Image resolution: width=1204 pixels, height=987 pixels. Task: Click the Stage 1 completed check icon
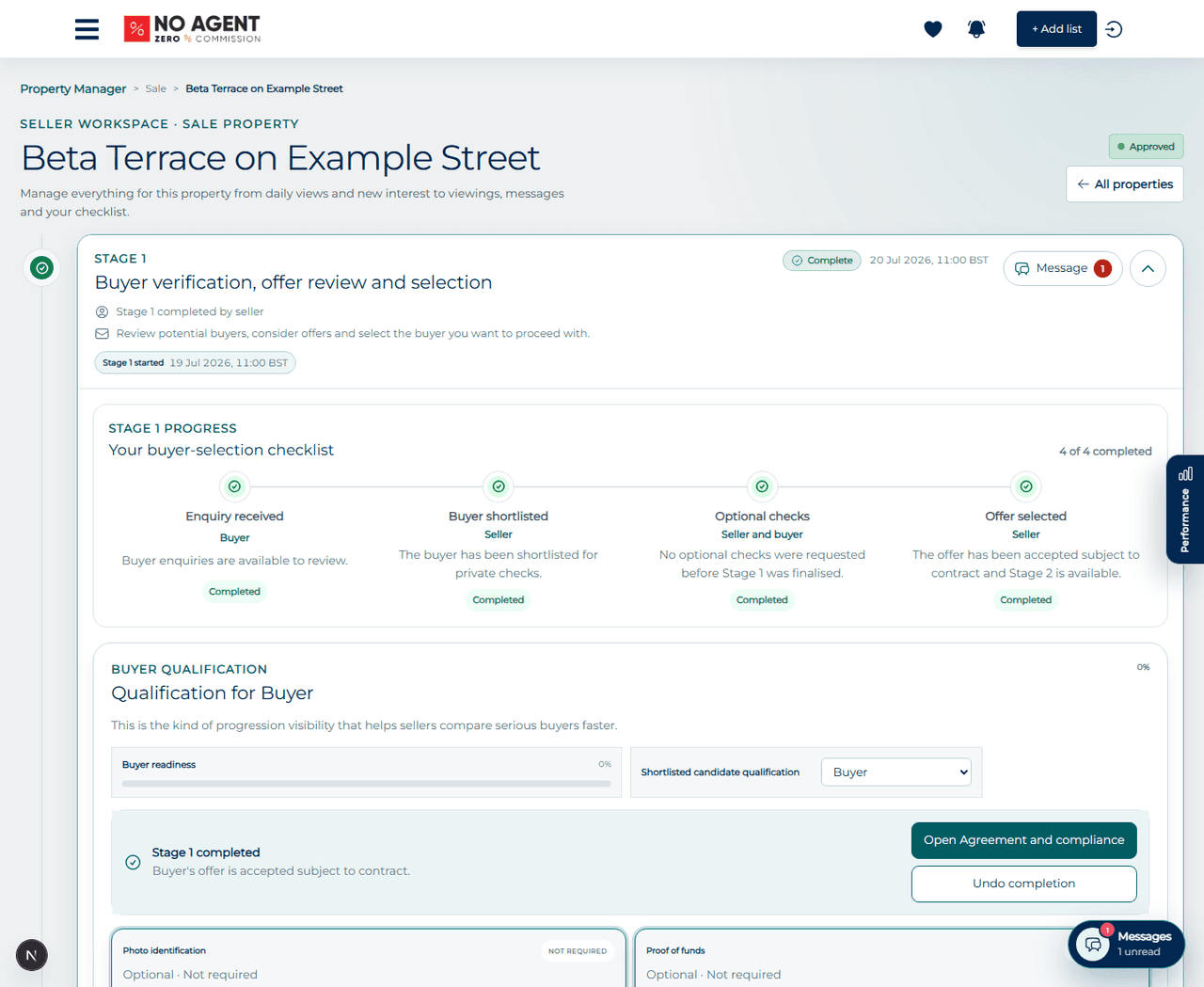[x=134, y=862]
